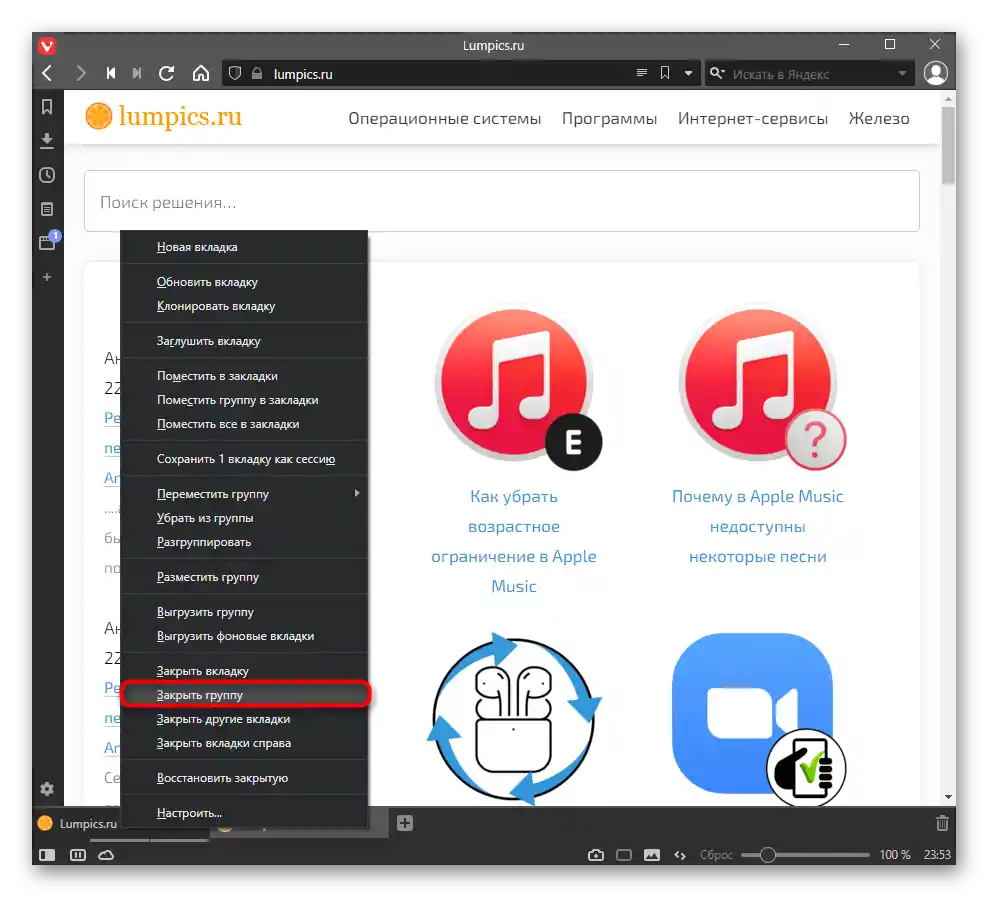View site security padlock info

tap(257, 74)
